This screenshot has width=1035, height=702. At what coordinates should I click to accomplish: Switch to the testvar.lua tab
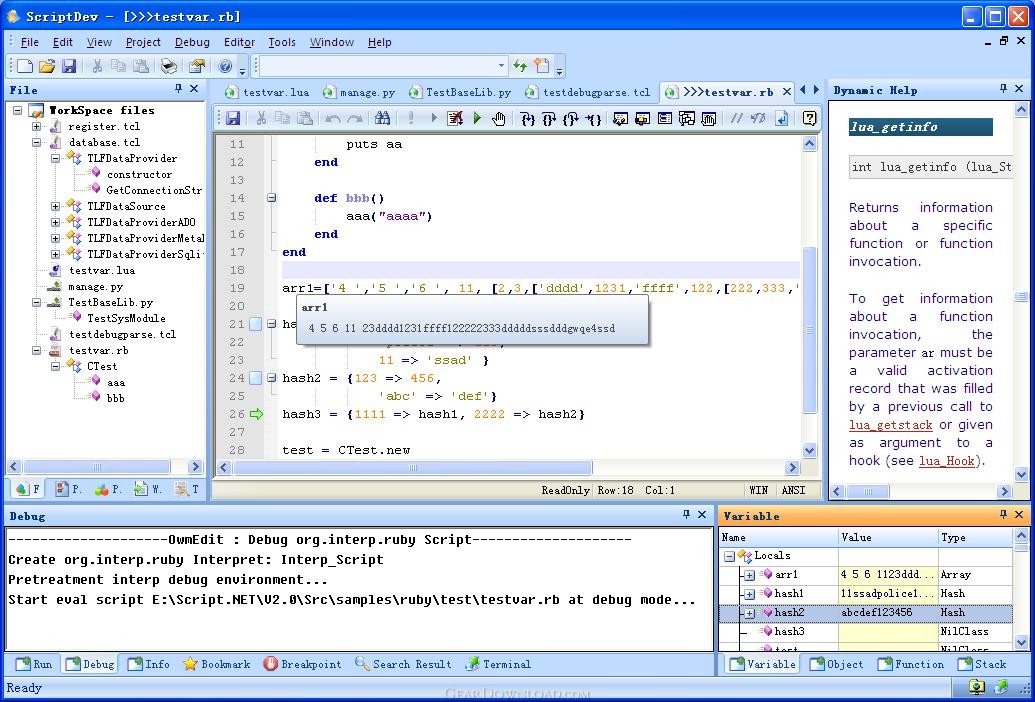point(267,92)
